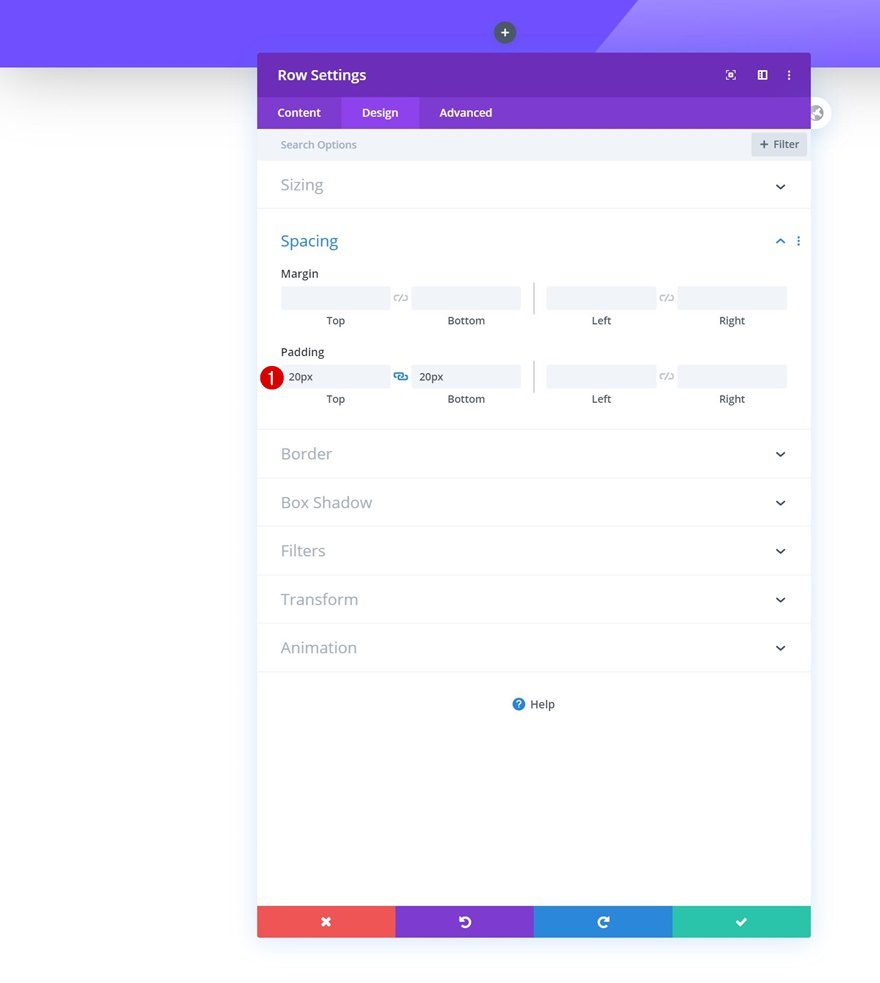Image resolution: width=880 pixels, height=983 pixels.
Task: Click the Padding label
Action: tap(302, 352)
